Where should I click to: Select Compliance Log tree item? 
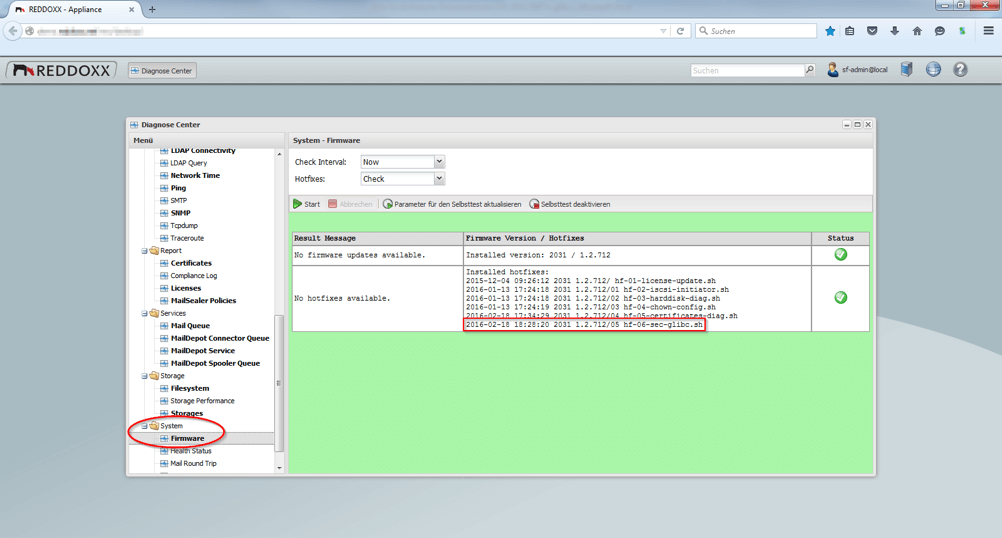click(194, 275)
